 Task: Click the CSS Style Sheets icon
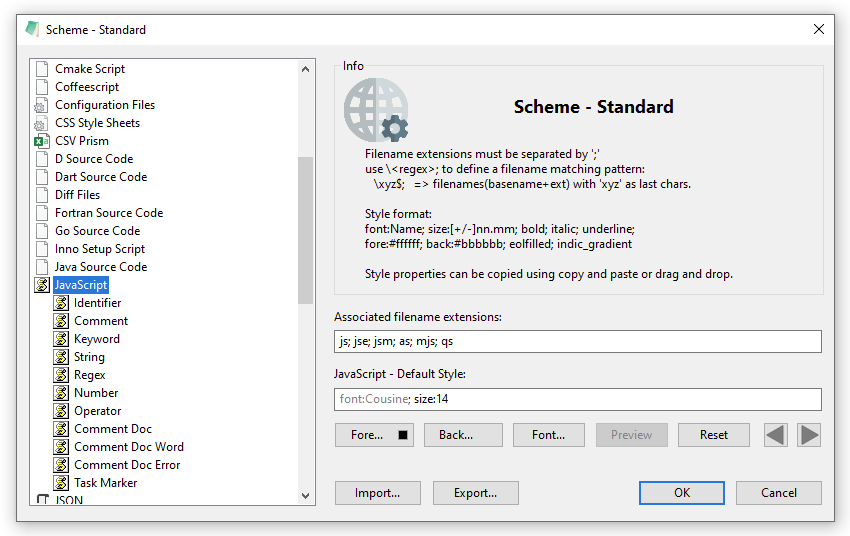click(x=41, y=123)
